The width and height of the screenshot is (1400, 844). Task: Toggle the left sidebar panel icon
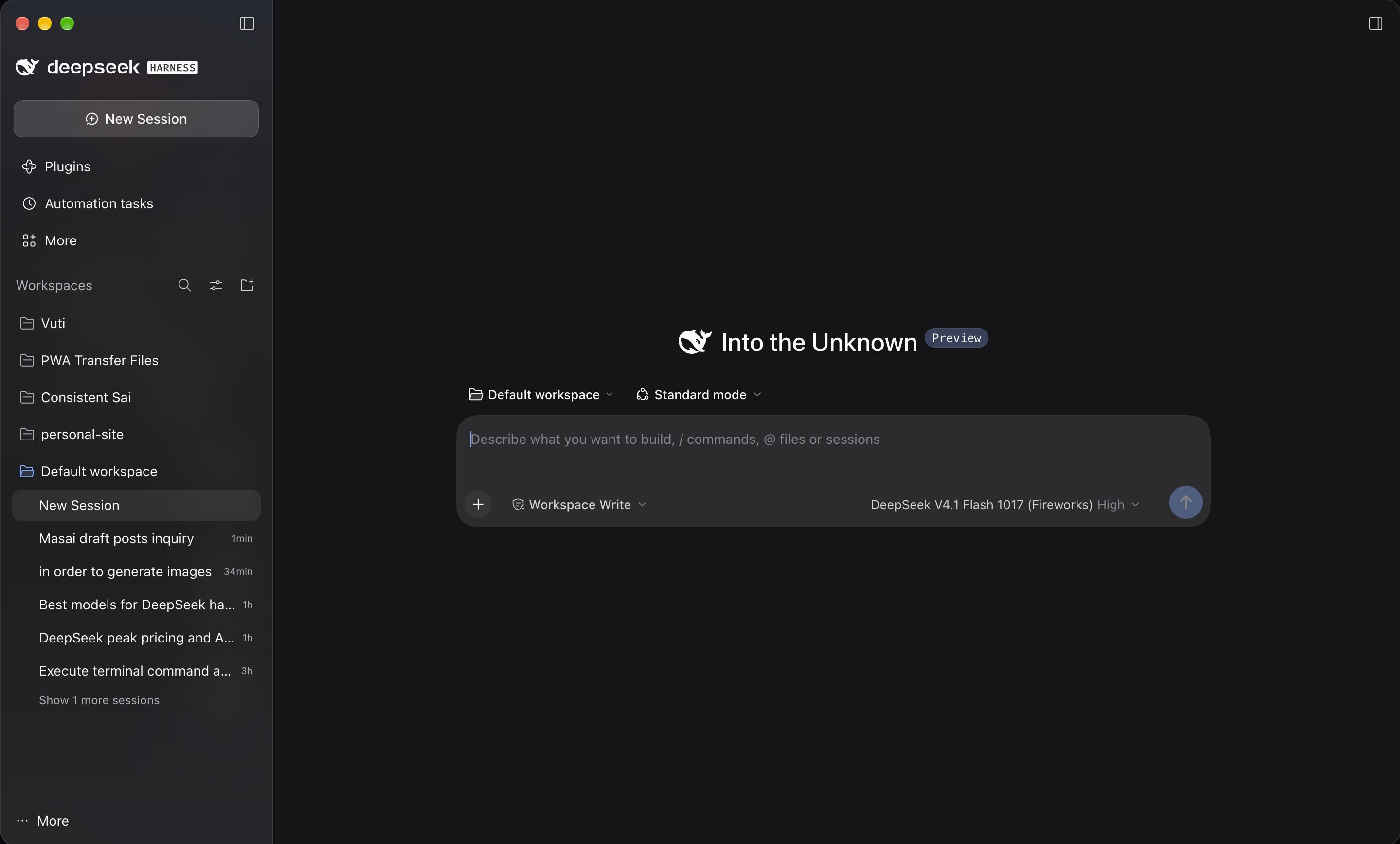click(247, 23)
